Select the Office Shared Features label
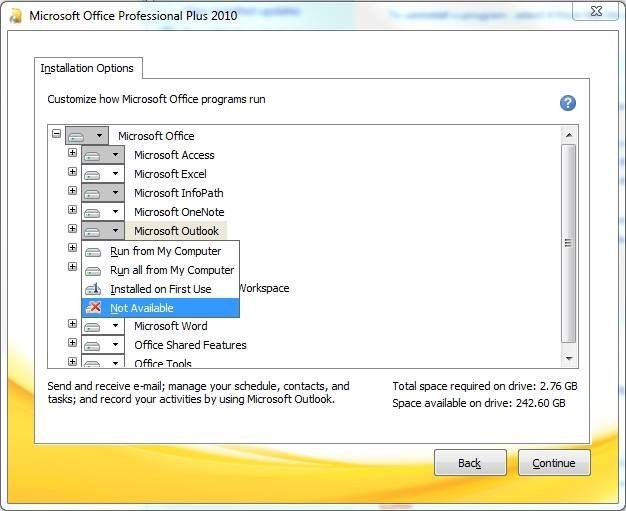Image resolution: width=626 pixels, height=511 pixels. (x=190, y=345)
